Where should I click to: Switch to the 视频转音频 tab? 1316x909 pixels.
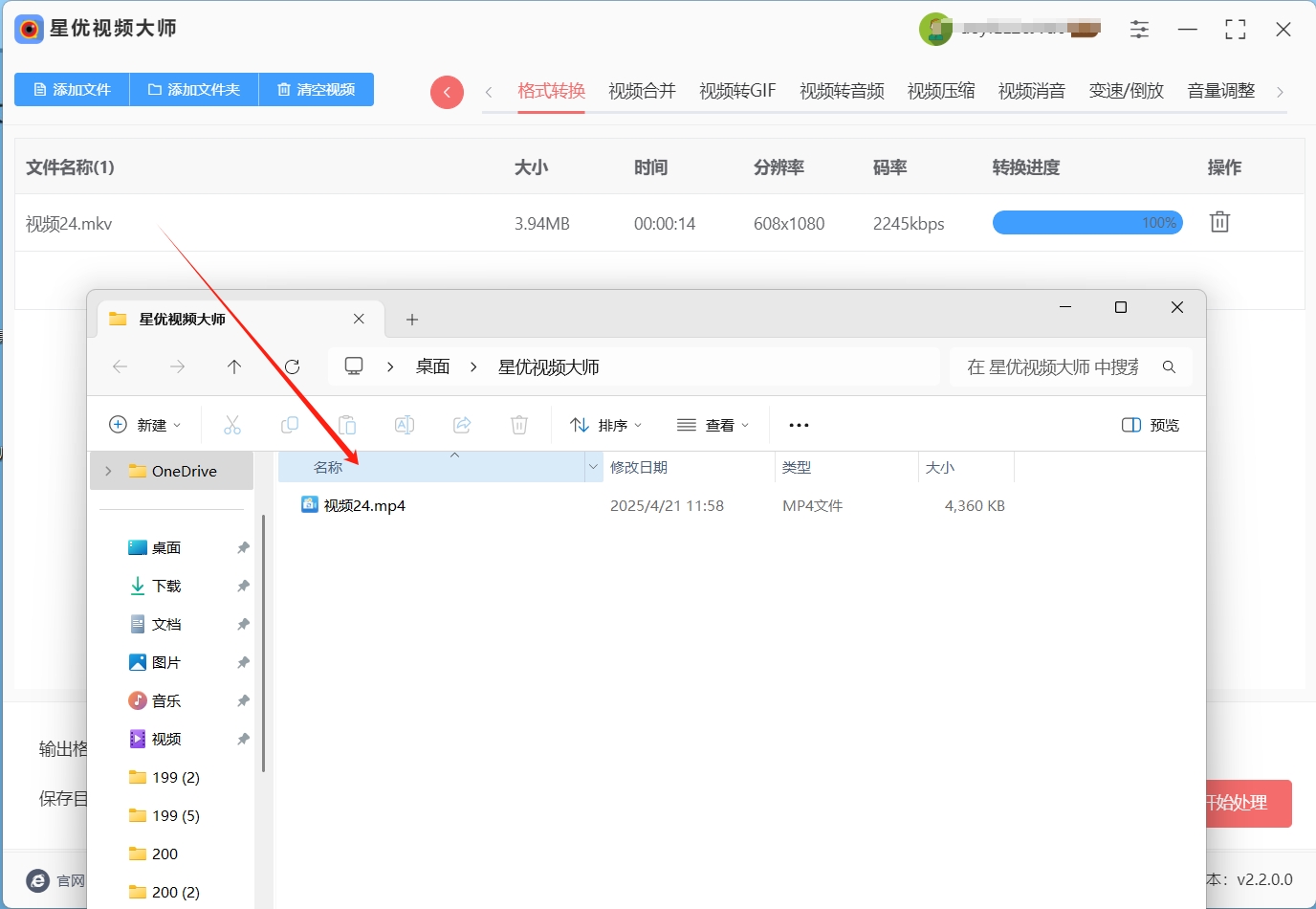(842, 91)
